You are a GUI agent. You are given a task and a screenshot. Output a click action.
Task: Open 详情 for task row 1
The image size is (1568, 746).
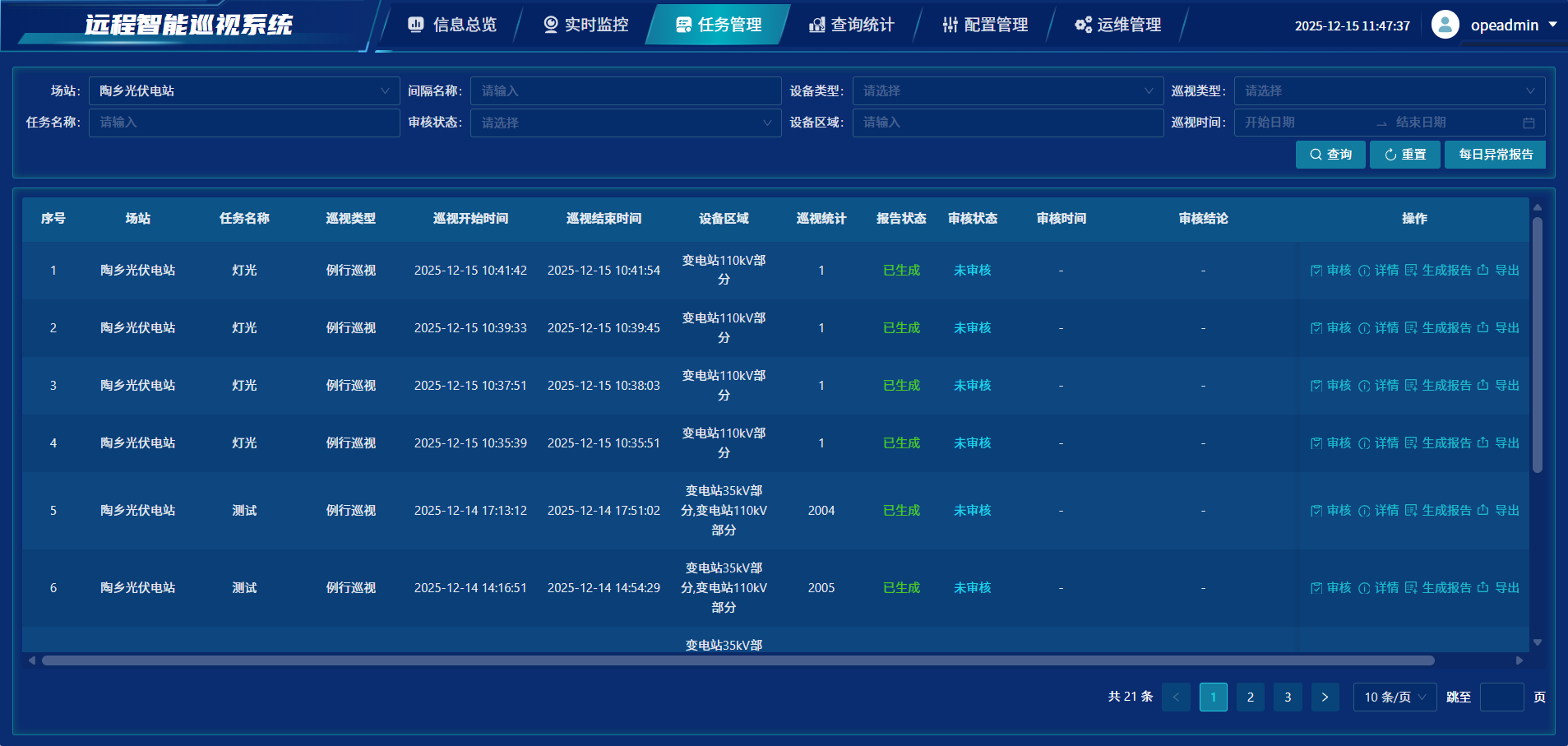[1378, 271]
